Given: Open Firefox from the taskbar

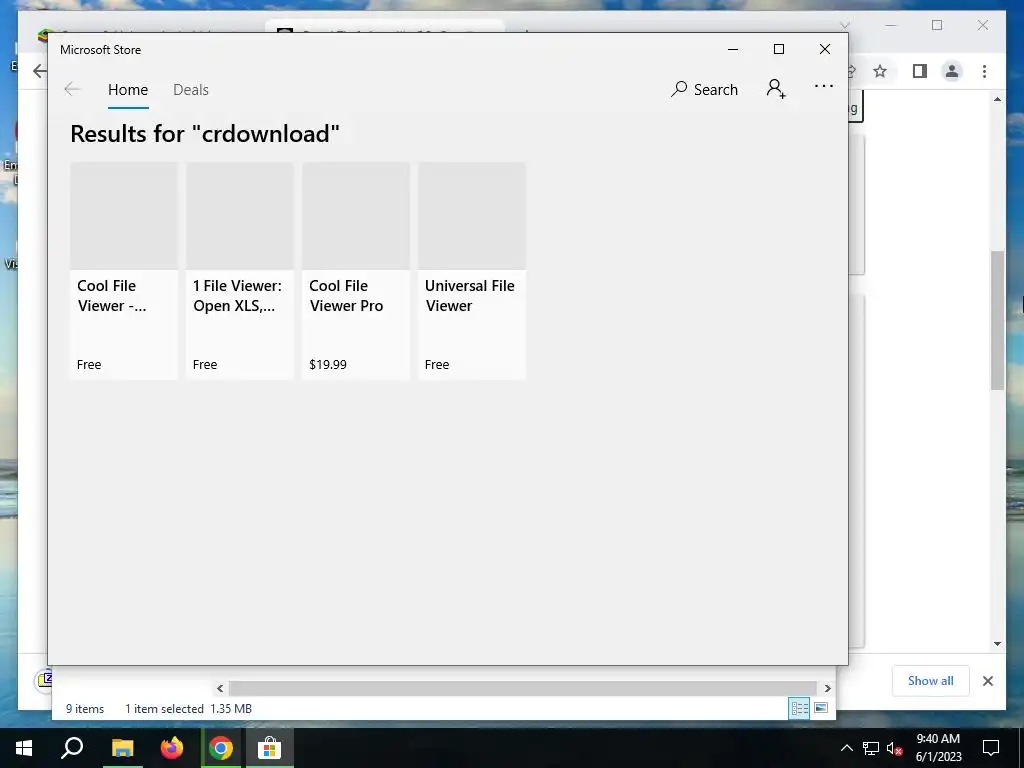Looking at the screenshot, I should pos(172,748).
